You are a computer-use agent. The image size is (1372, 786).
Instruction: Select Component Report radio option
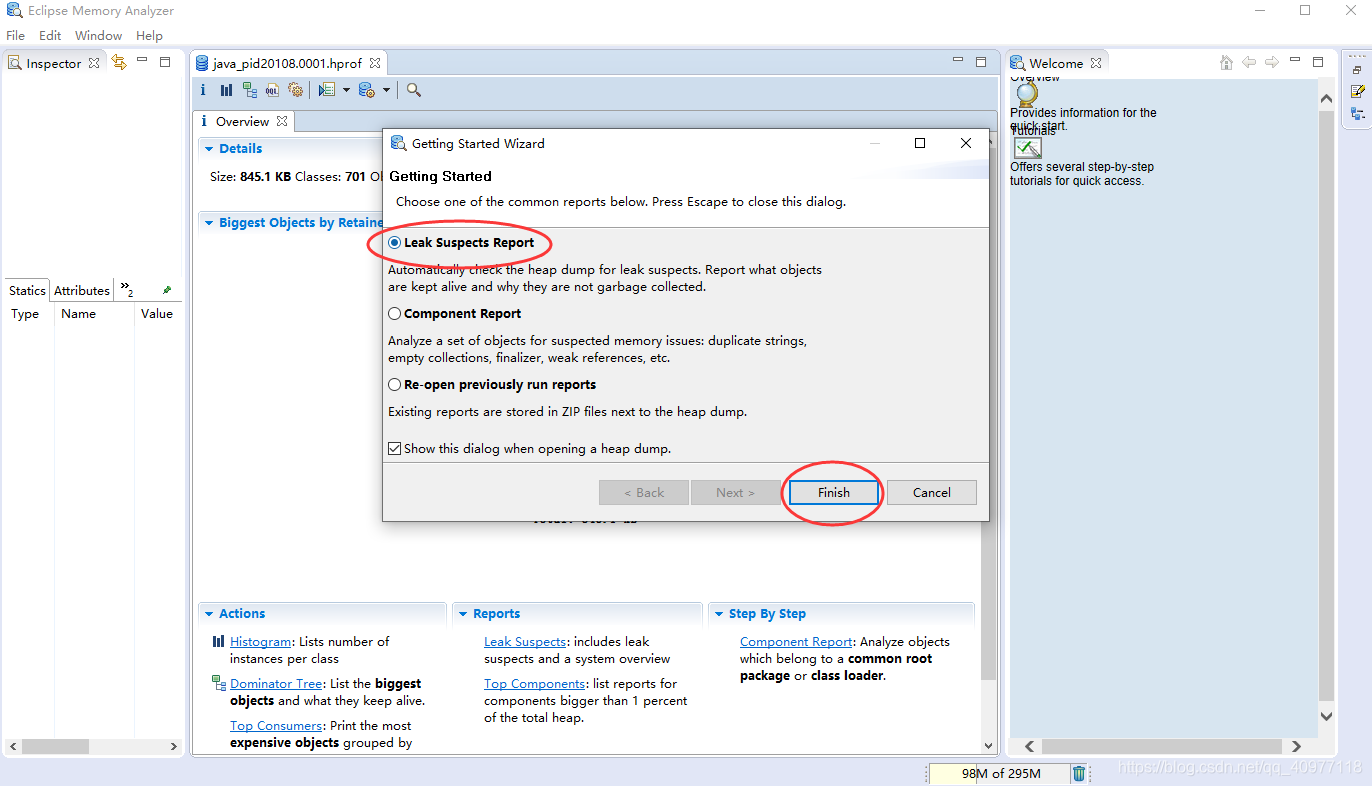click(395, 314)
